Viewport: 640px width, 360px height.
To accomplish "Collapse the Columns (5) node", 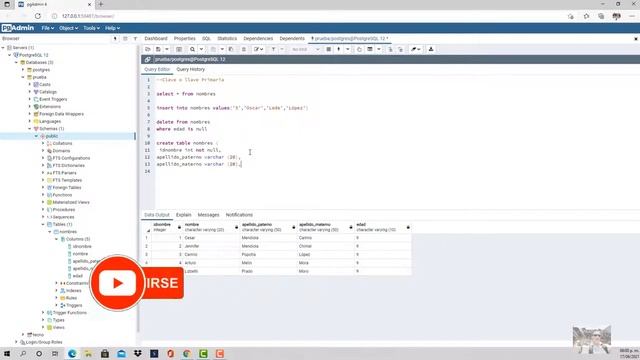I will tap(56, 239).
